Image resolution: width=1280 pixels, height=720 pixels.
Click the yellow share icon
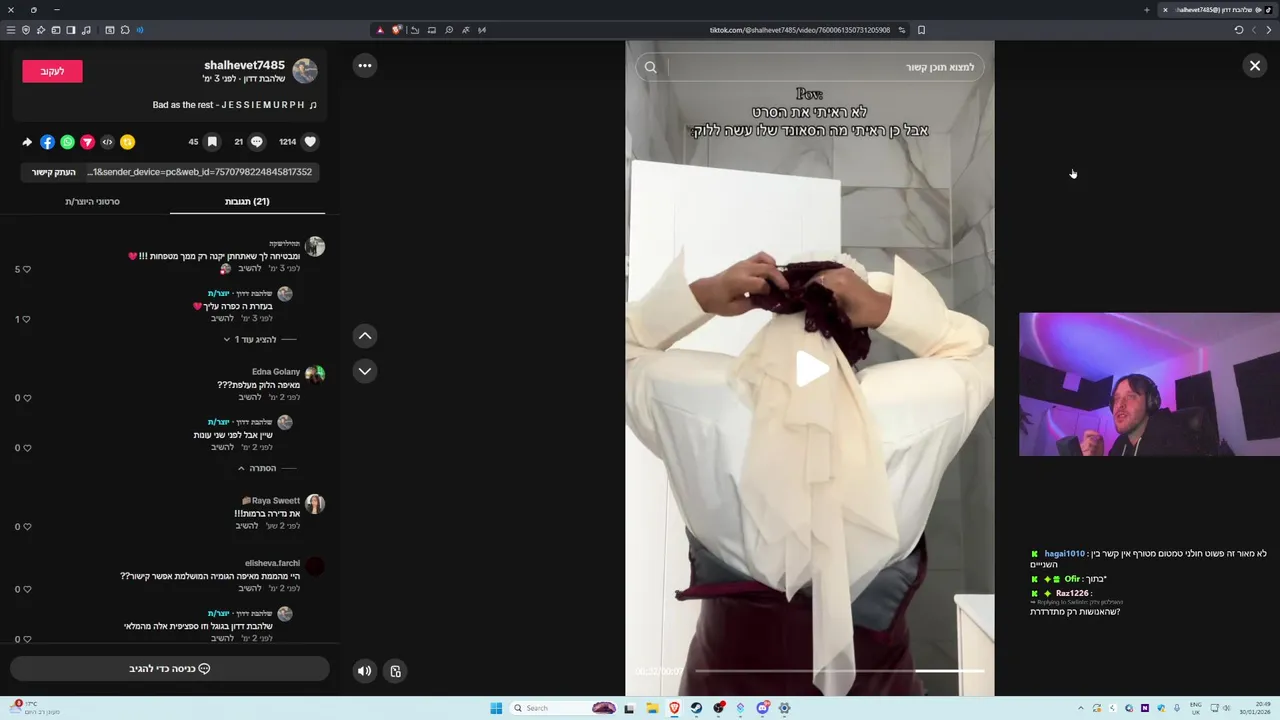coord(127,142)
